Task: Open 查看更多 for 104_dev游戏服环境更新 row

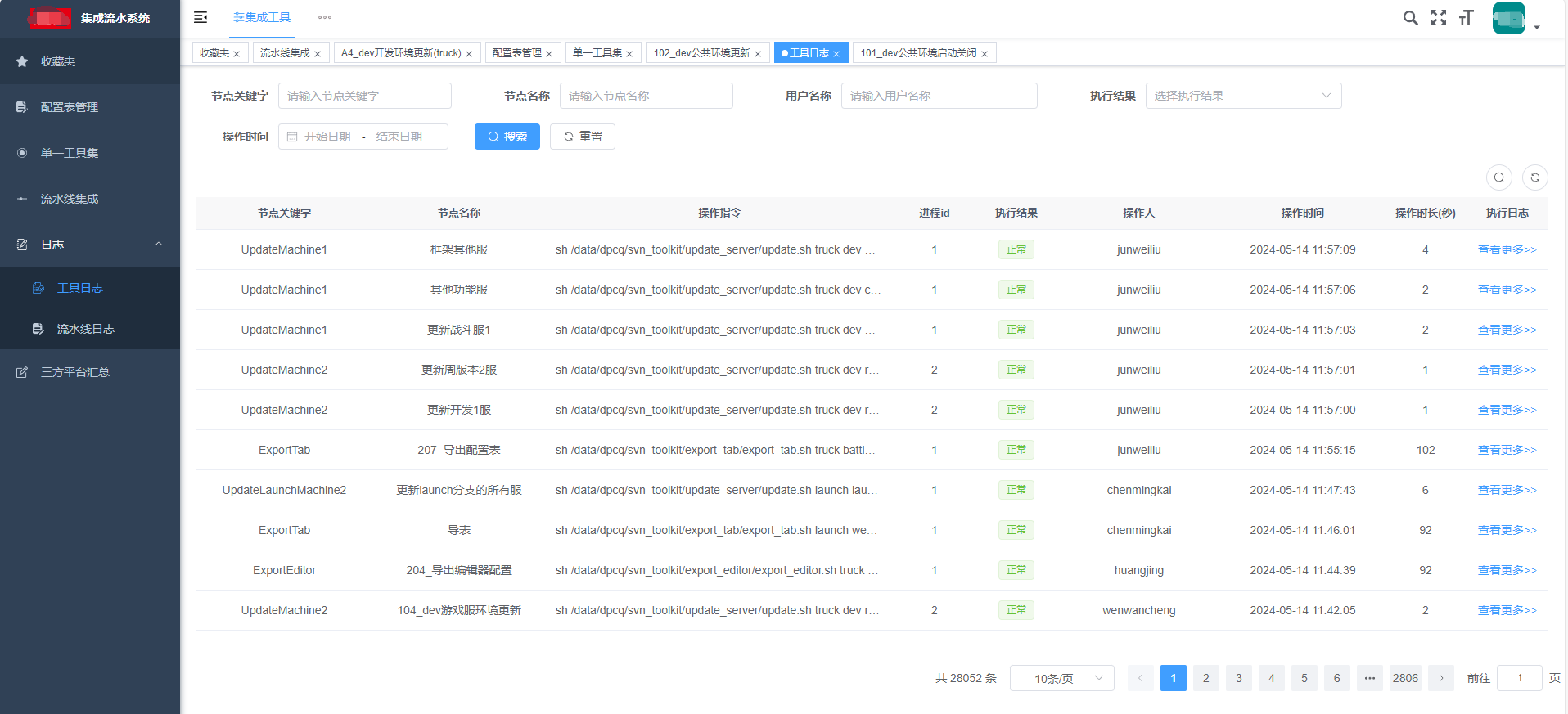Action: [x=1507, y=610]
